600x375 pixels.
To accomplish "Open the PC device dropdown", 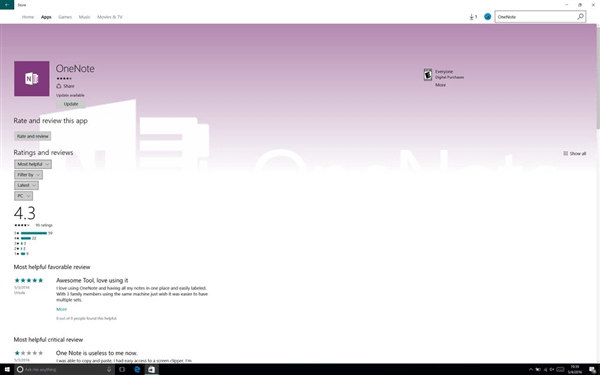I will (x=23, y=196).
